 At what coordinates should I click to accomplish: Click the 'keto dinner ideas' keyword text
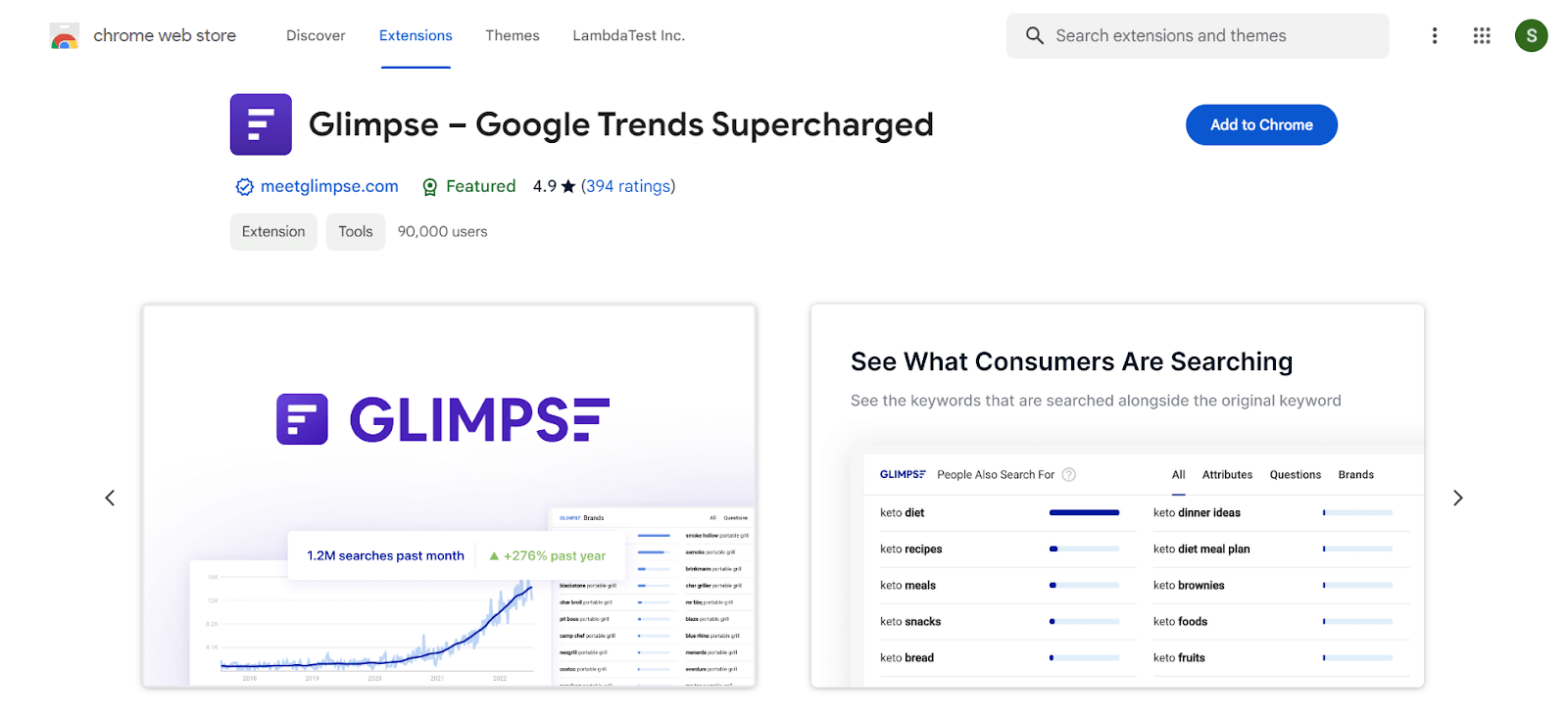point(1197,512)
